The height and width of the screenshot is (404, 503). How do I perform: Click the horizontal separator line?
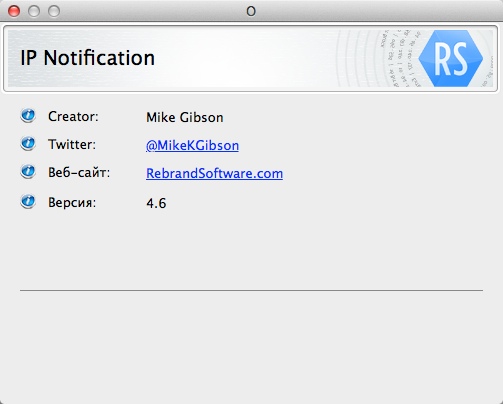coord(251,290)
